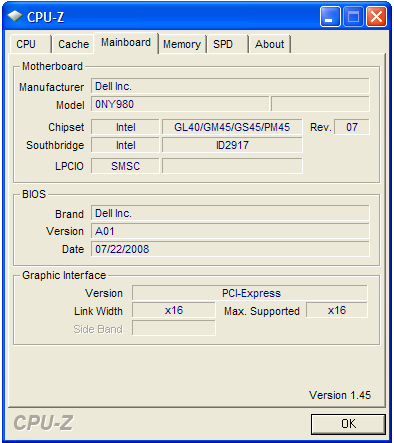Click the PCI-Express graphic interface version field
The height and width of the screenshot is (443, 394).
click(250, 293)
